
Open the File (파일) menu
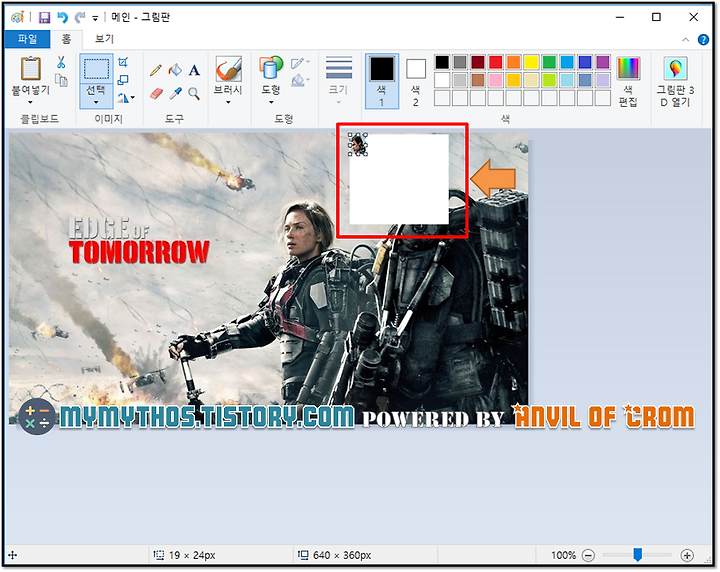(28, 39)
